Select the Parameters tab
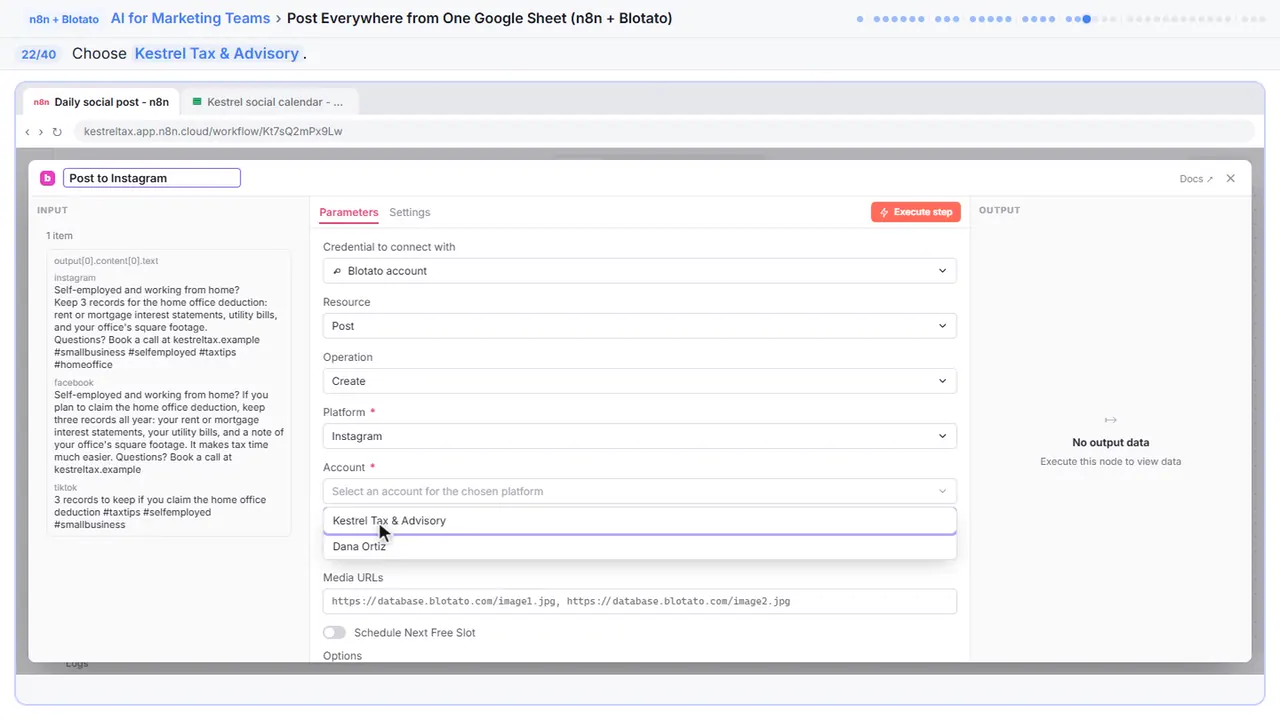 349,212
